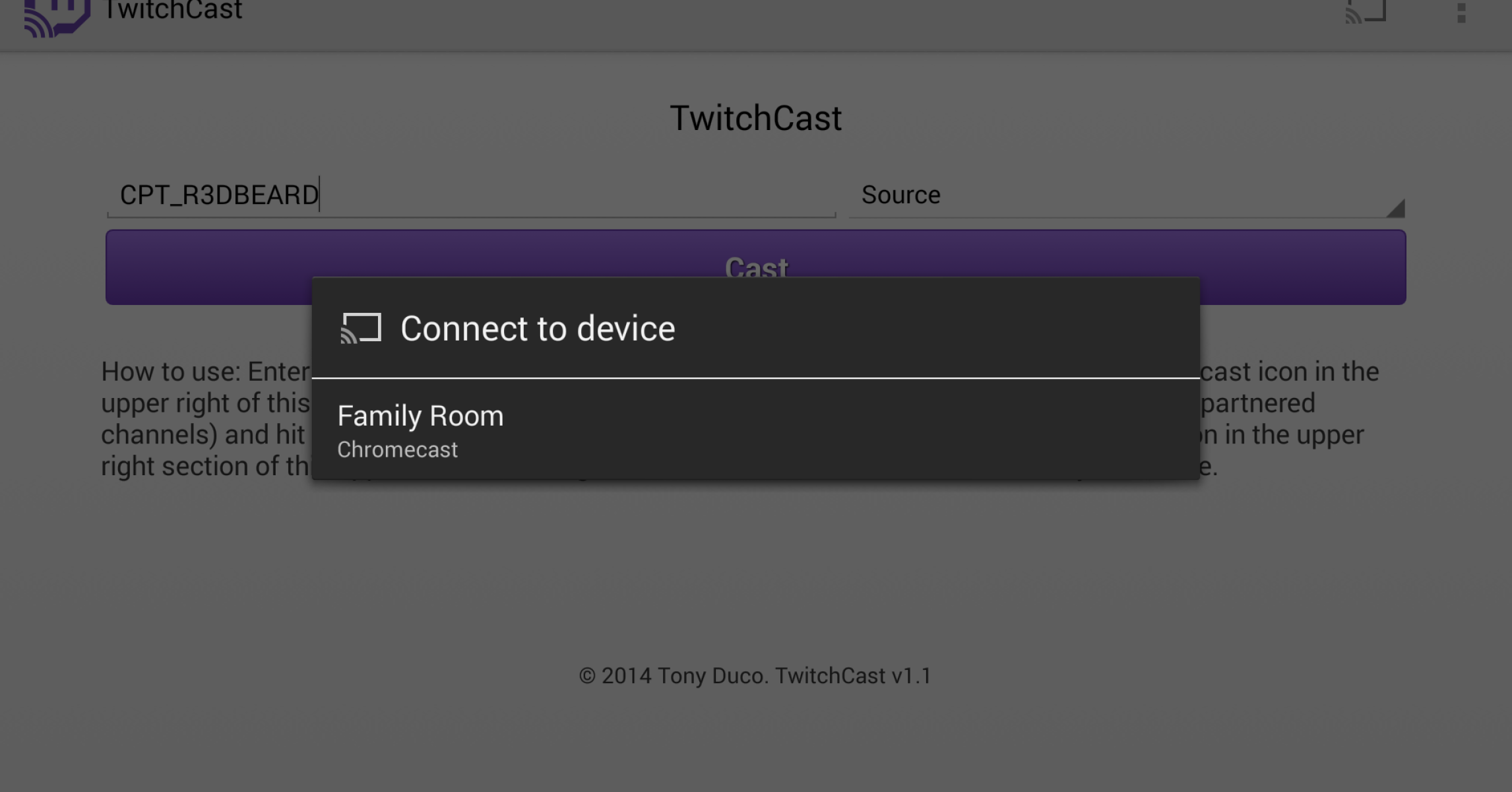
Task: Focus the CPT_R3DBEARD channel name field
Action: 471,195
